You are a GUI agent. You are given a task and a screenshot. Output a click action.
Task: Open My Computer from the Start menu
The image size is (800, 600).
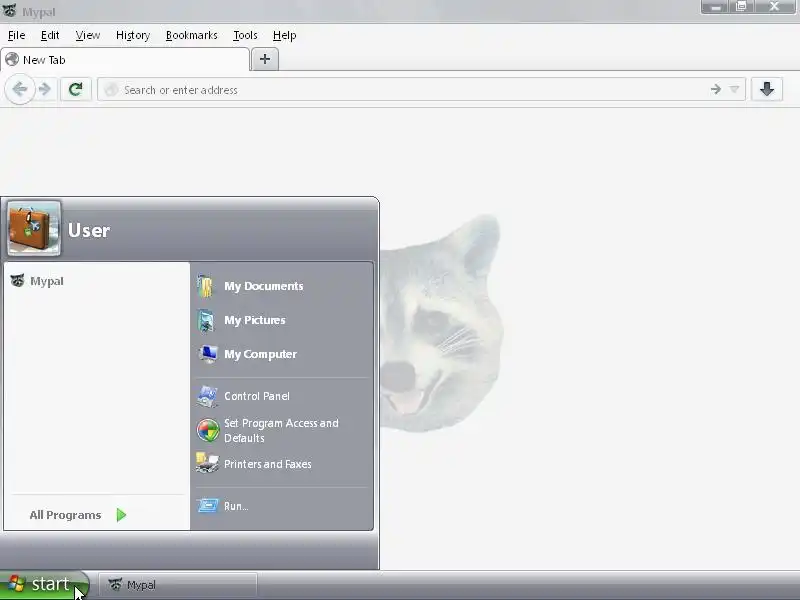click(x=282, y=354)
